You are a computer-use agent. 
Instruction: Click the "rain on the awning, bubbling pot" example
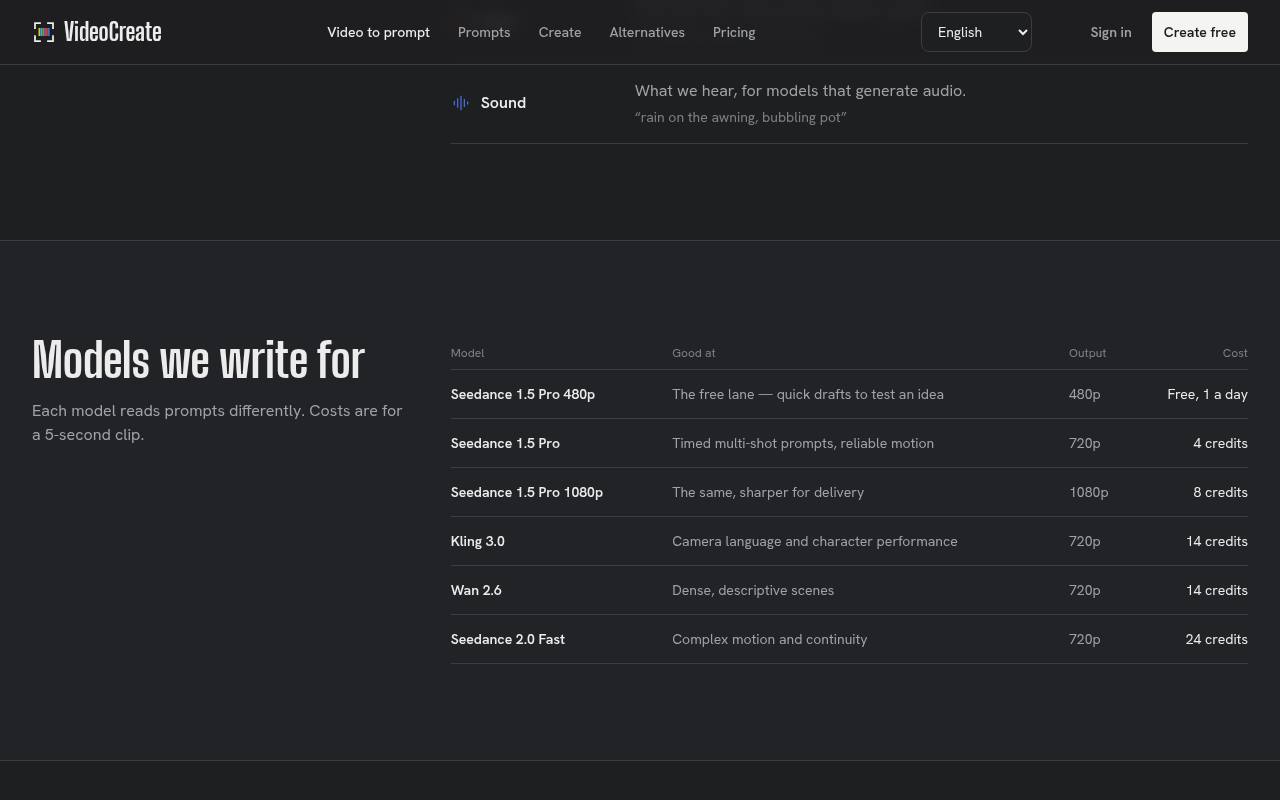pos(741,117)
